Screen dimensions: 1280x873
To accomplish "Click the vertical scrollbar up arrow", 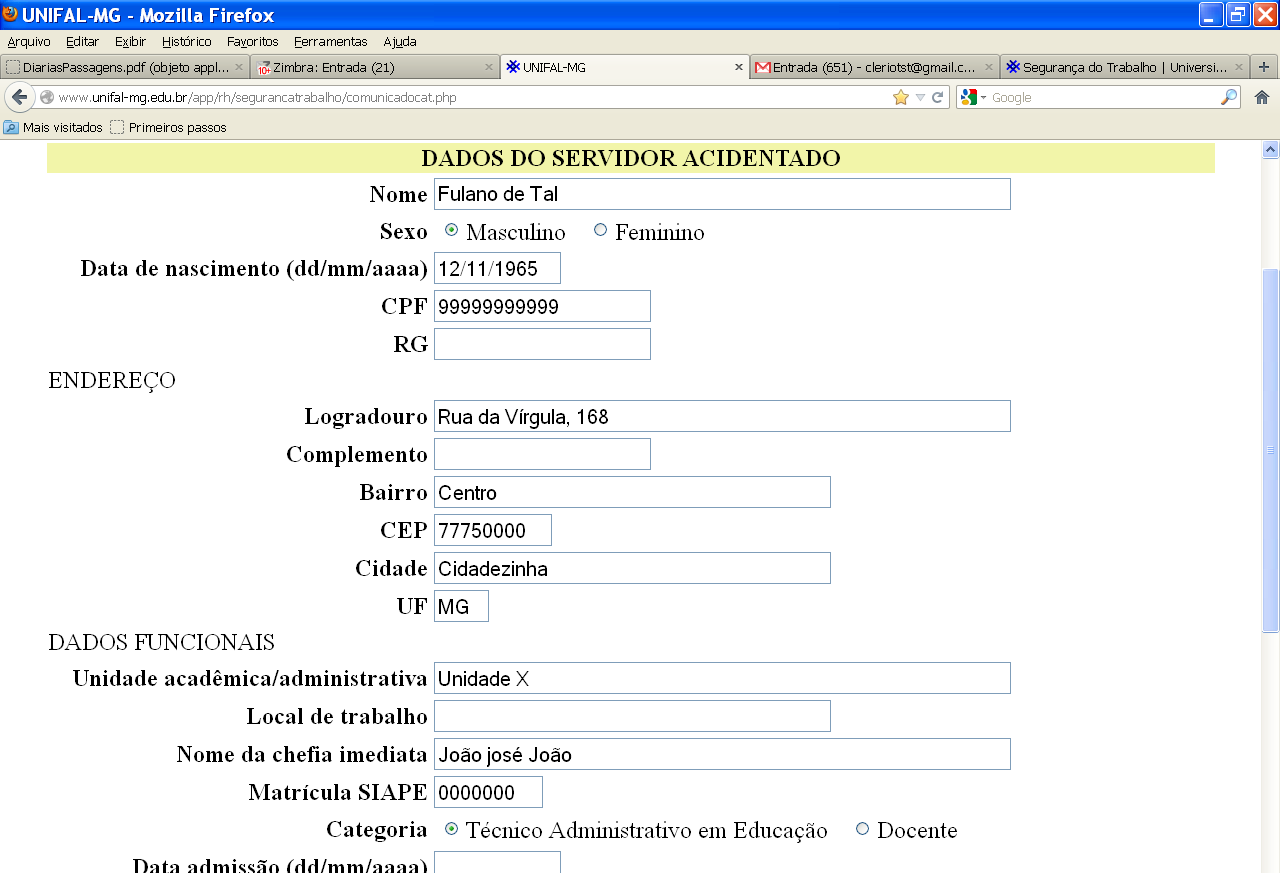I will (1271, 150).
